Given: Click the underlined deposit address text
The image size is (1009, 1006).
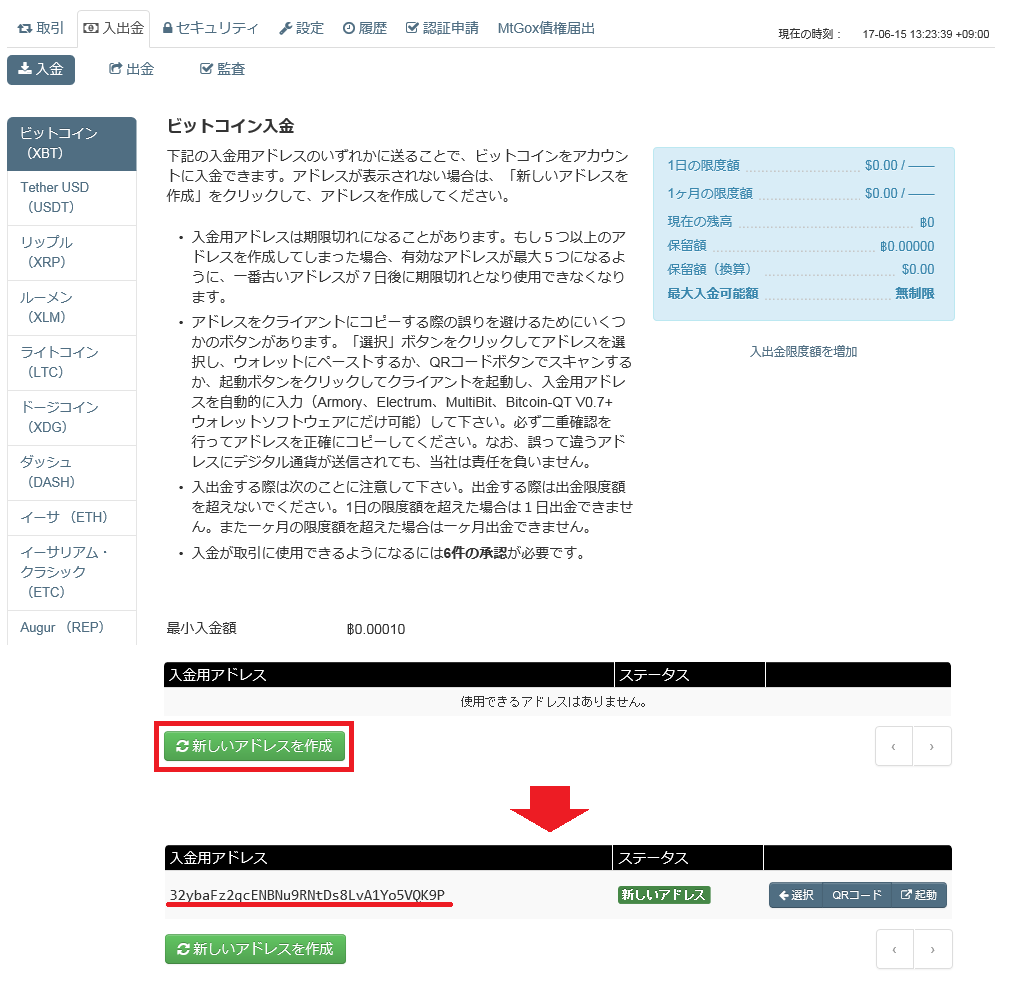Looking at the screenshot, I should pos(307,894).
